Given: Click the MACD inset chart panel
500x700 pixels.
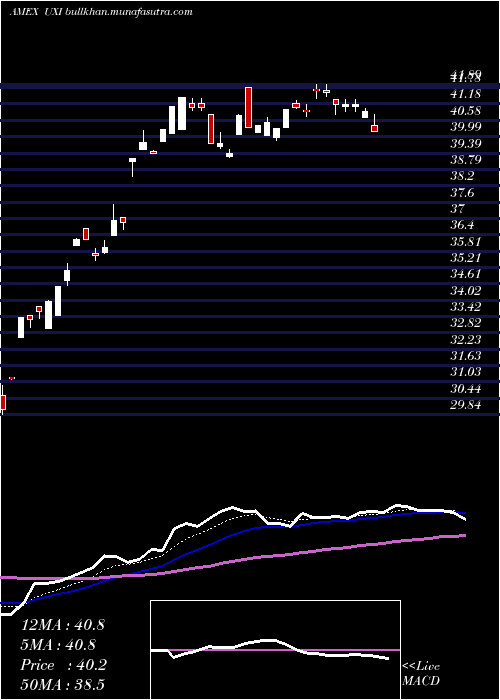Looking at the screenshot, I should 275,650.
